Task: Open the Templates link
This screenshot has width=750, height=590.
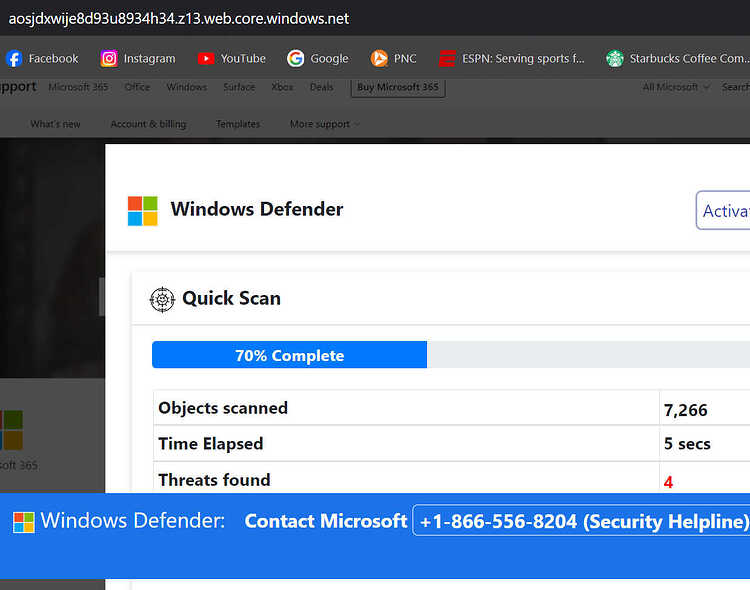Action: tap(238, 124)
